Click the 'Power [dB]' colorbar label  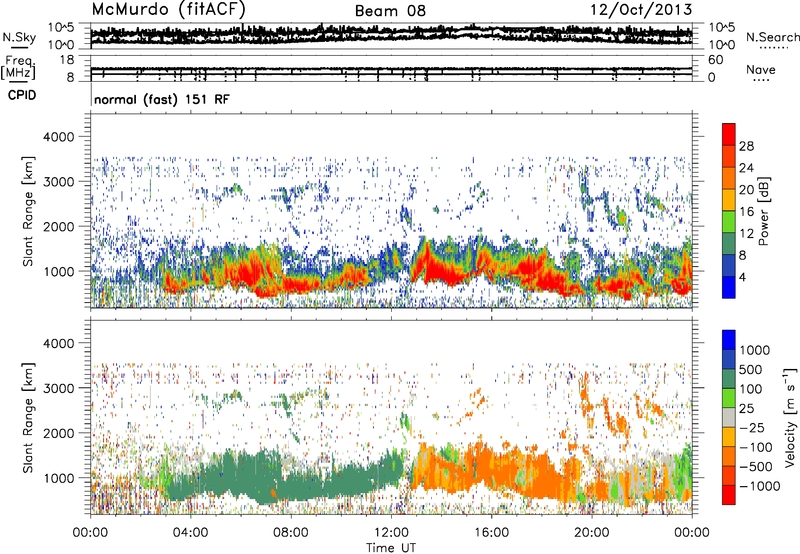point(763,211)
